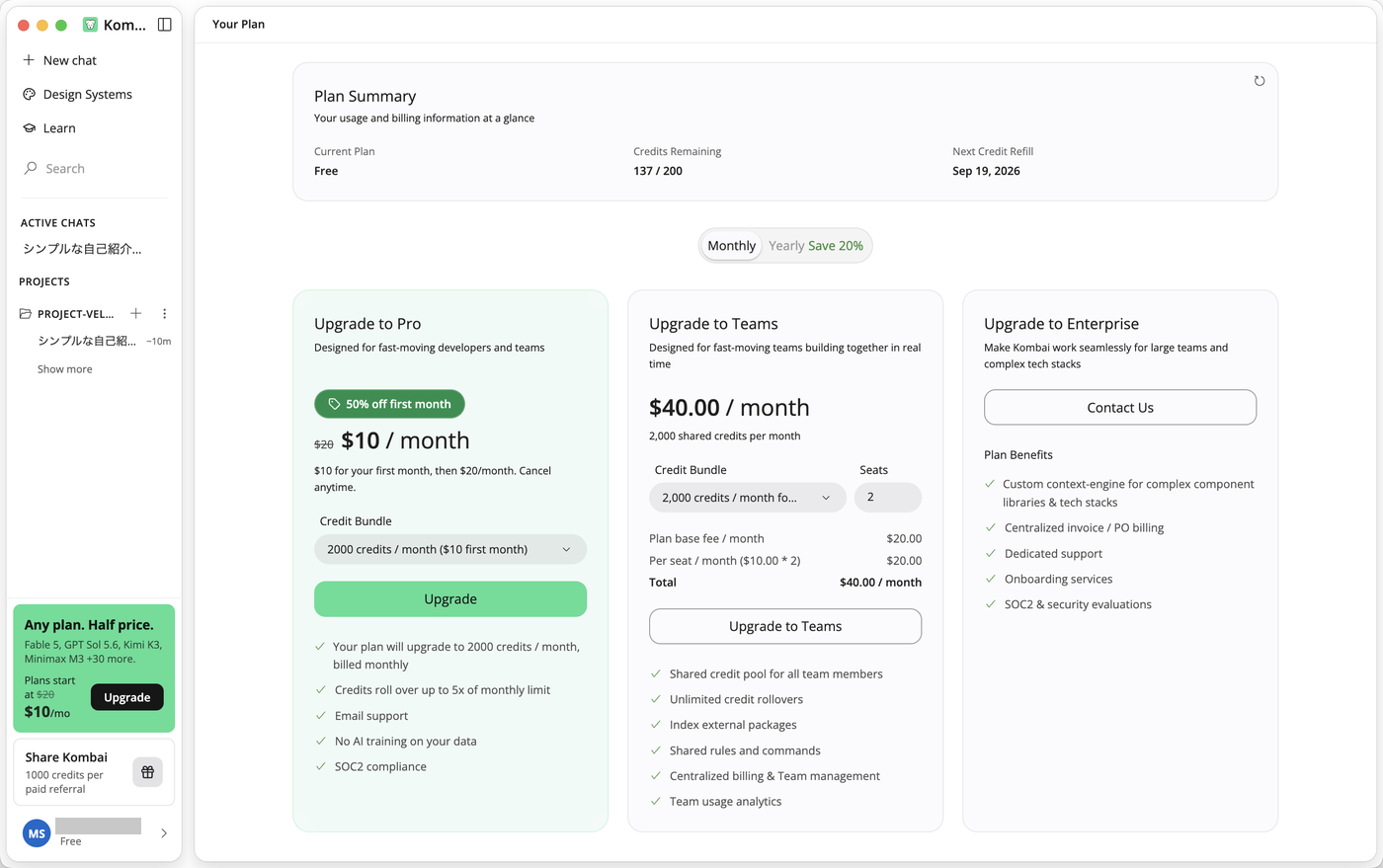This screenshot has height=868, width=1383.
Task: Add a new item to PROJECT-VEL project
Action: (x=136, y=314)
